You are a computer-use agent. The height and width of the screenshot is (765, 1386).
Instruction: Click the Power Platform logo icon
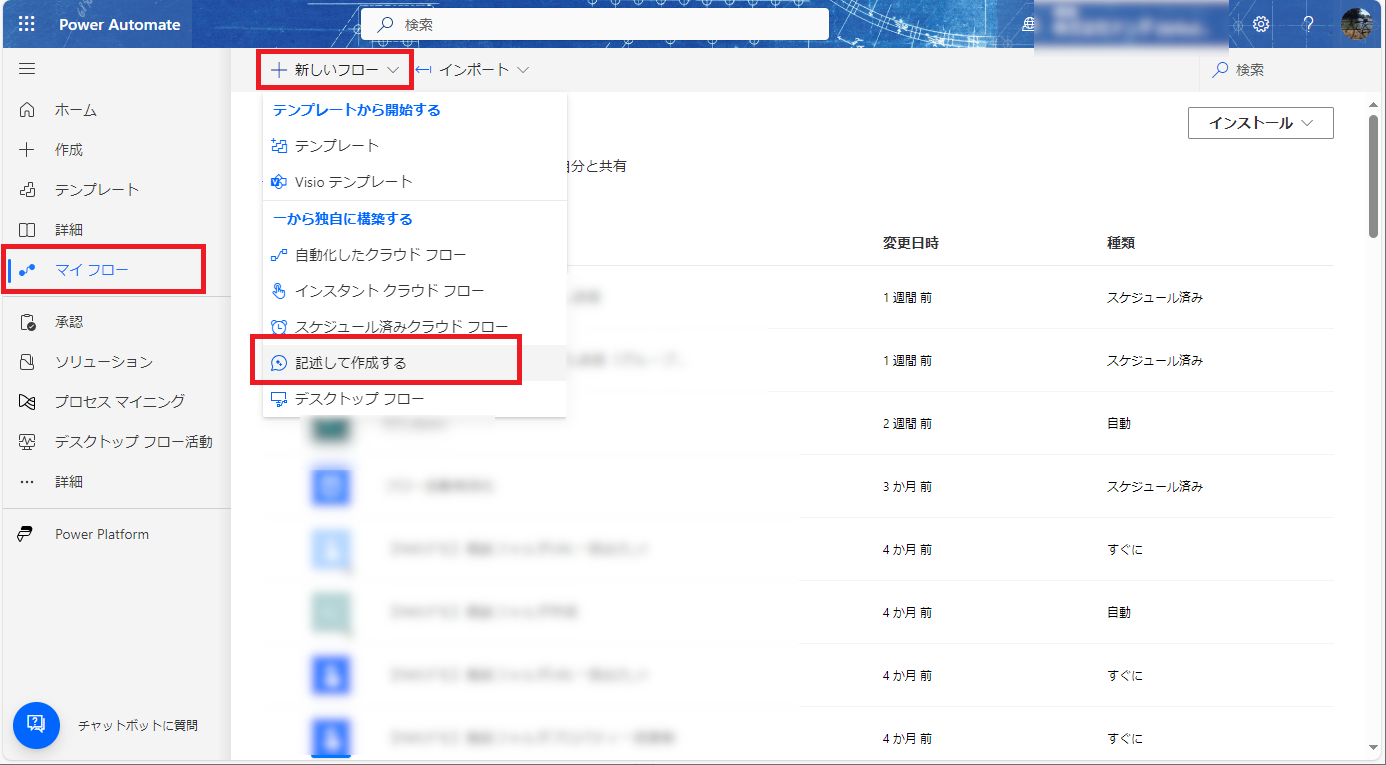(27, 534)
